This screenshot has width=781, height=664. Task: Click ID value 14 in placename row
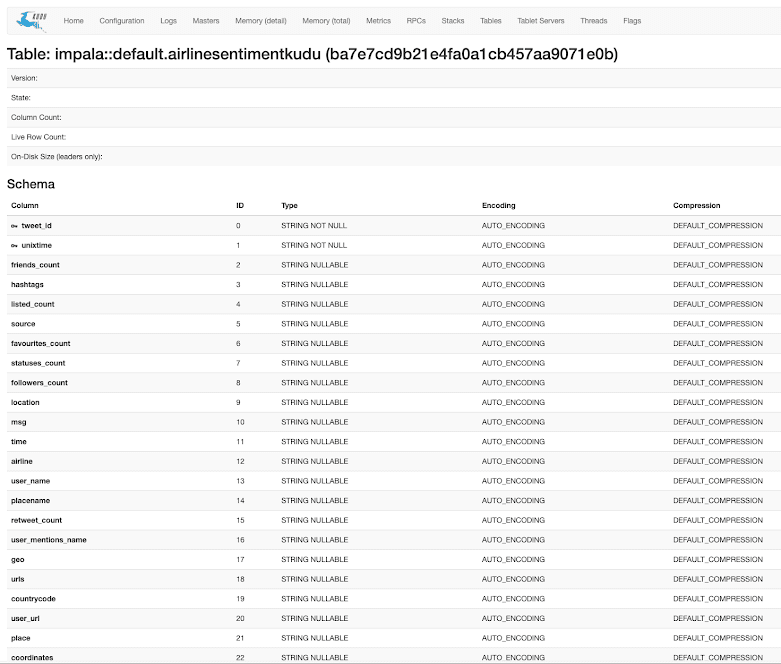[240, 501]
